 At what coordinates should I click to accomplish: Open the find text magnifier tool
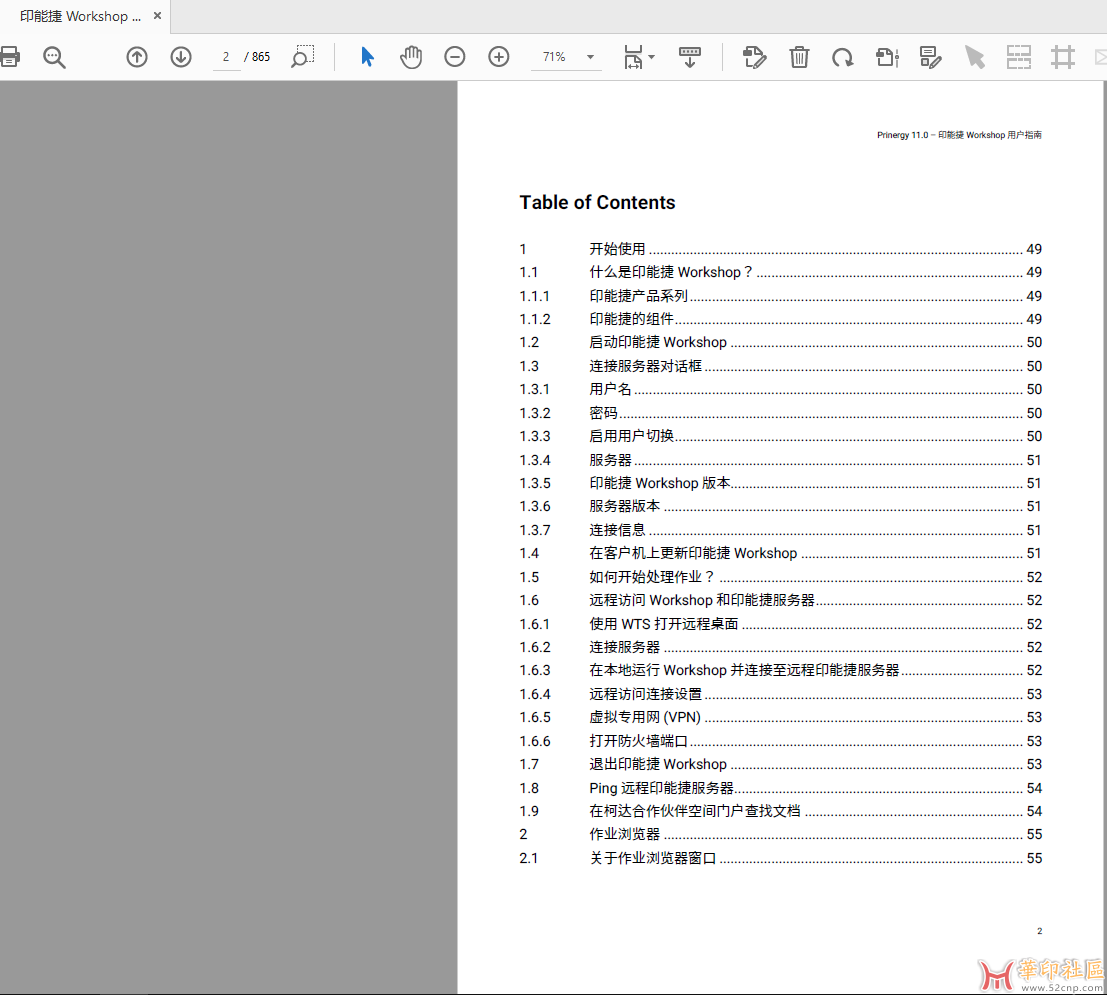54,56
